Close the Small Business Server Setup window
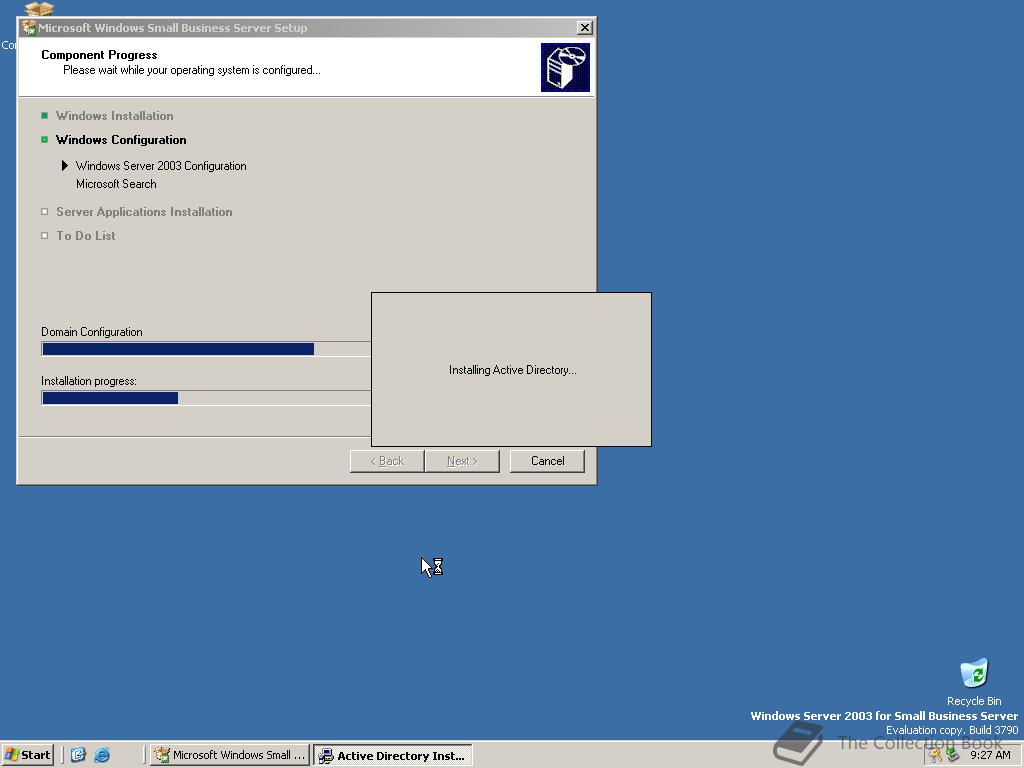 [x=584, y=27]
